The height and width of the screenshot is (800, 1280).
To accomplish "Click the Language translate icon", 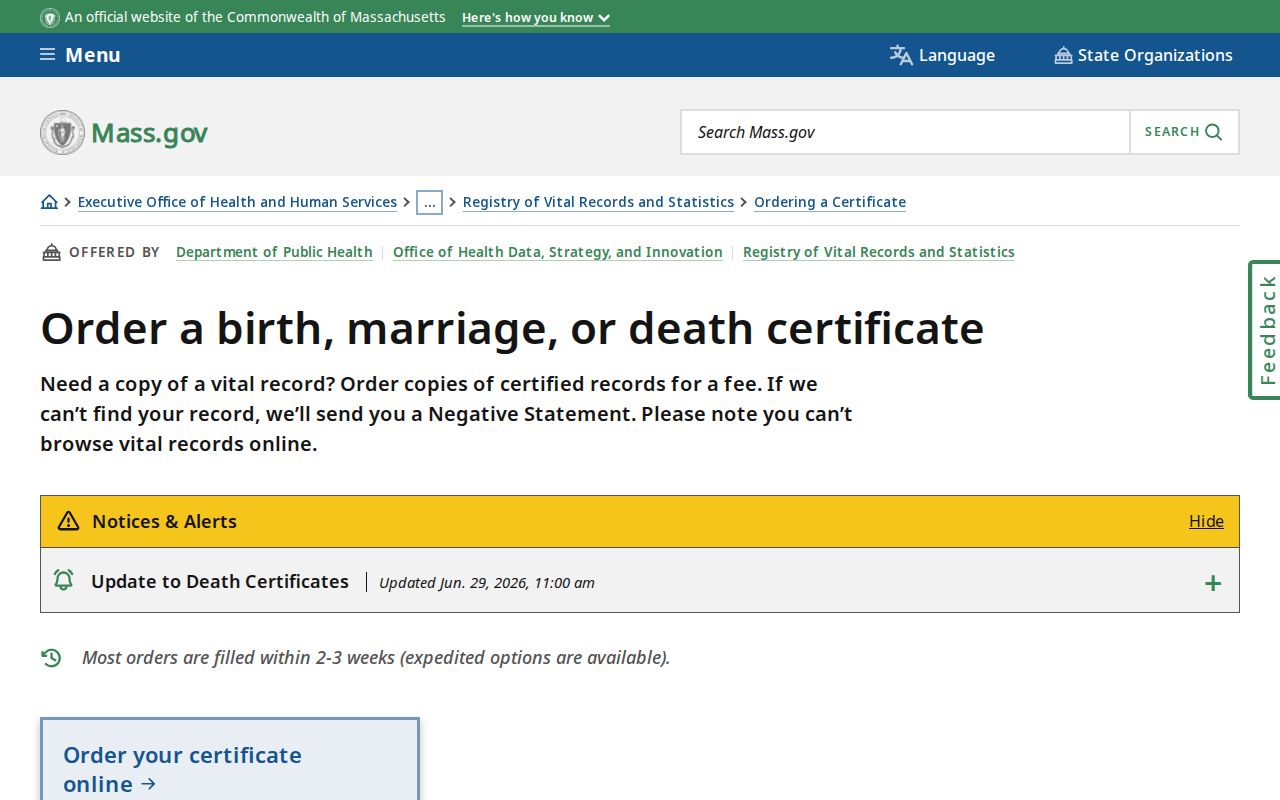I will [x=901, y=55].
